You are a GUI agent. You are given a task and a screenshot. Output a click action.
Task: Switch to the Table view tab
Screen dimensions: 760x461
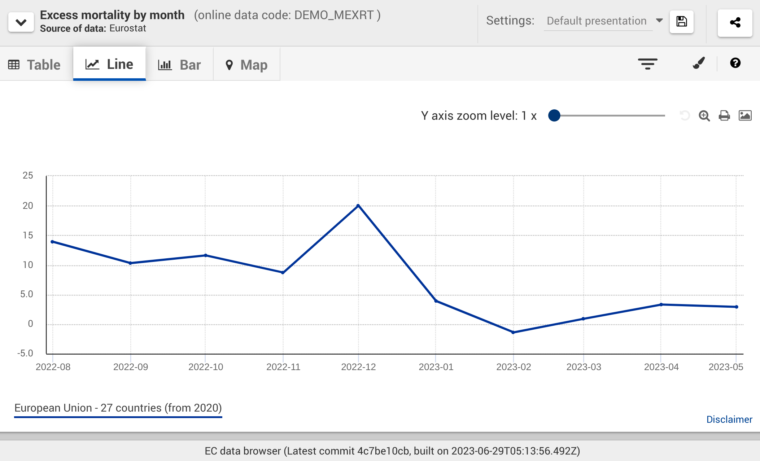click(35, 65)
